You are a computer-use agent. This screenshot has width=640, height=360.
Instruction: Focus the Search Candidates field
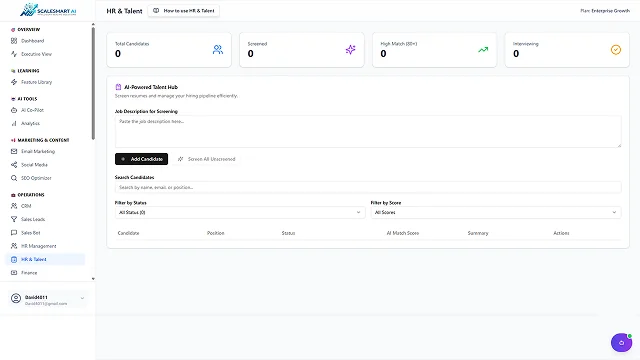click(368, 187)
